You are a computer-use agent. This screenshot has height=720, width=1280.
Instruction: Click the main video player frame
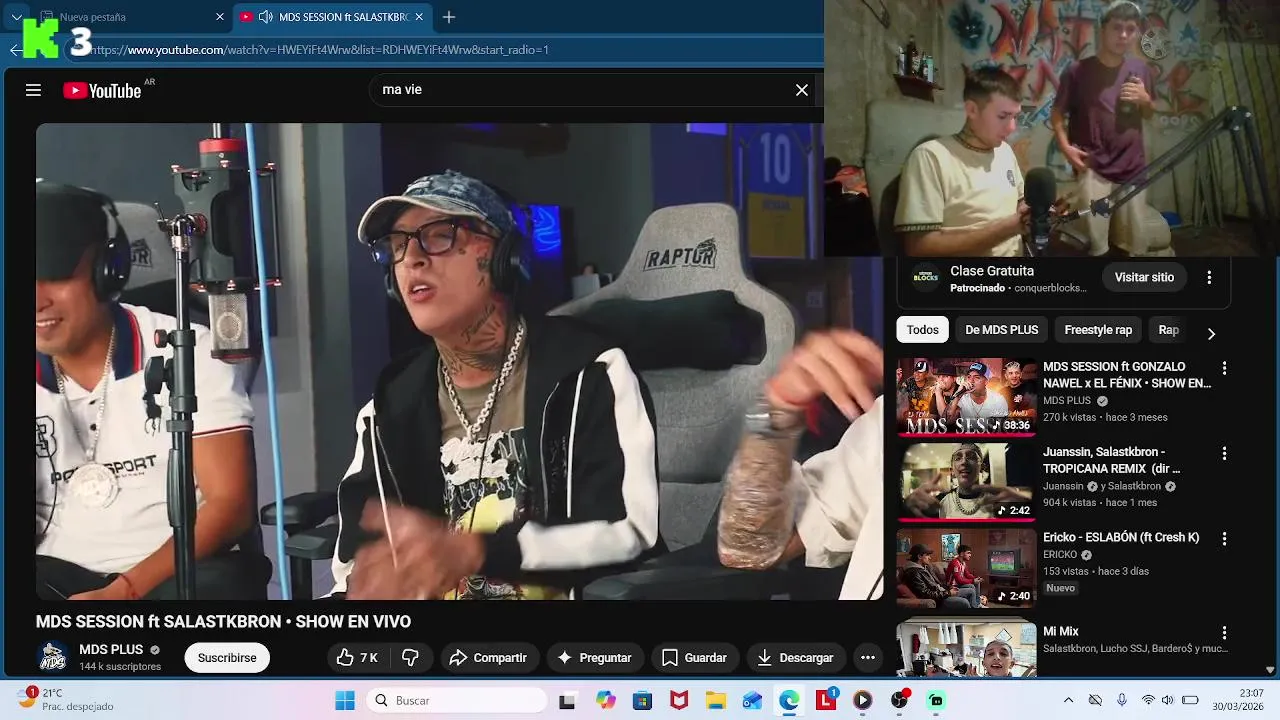pyautogui.click(x=459, y=361)
